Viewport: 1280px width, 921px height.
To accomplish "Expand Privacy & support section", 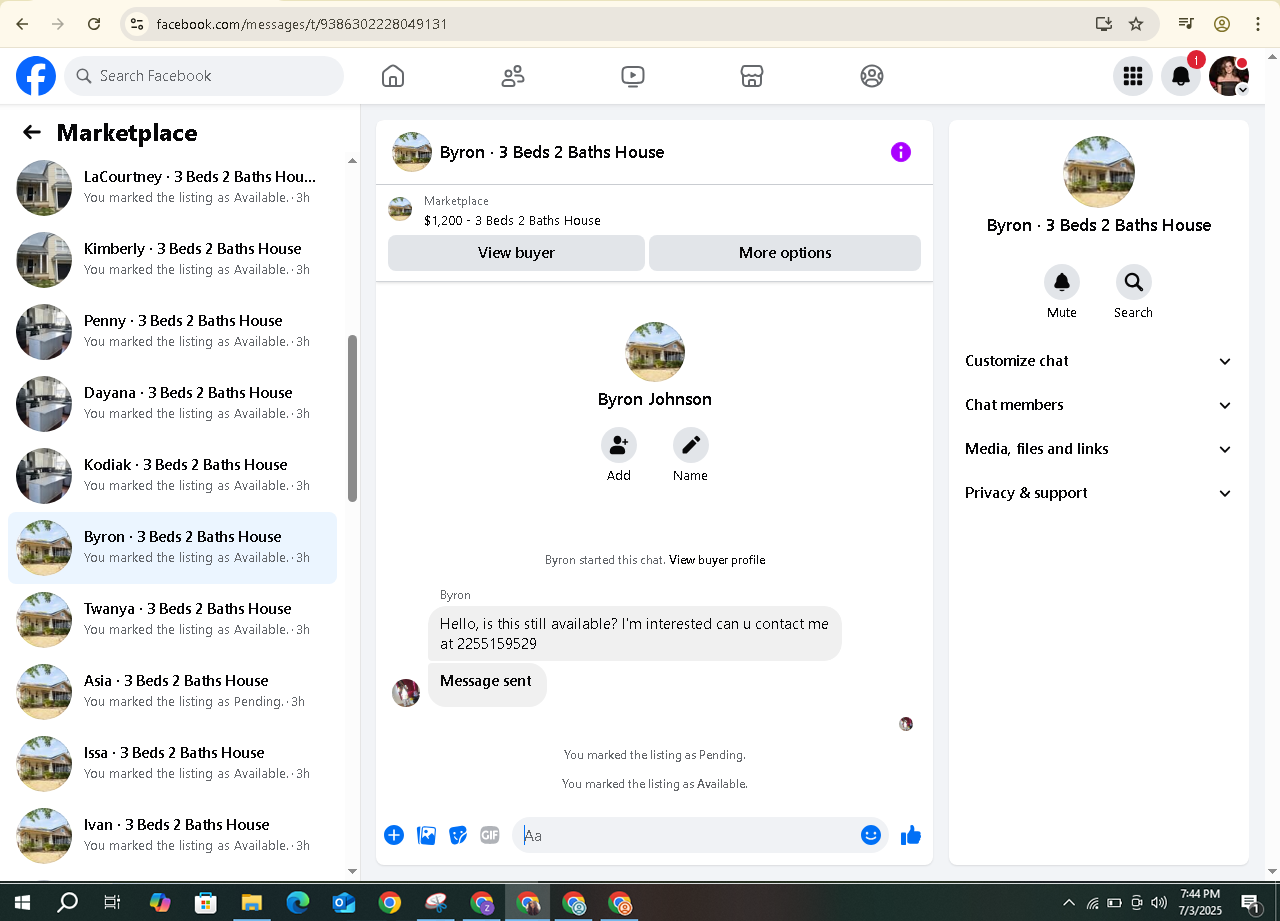I will (x=1098, y=493).
